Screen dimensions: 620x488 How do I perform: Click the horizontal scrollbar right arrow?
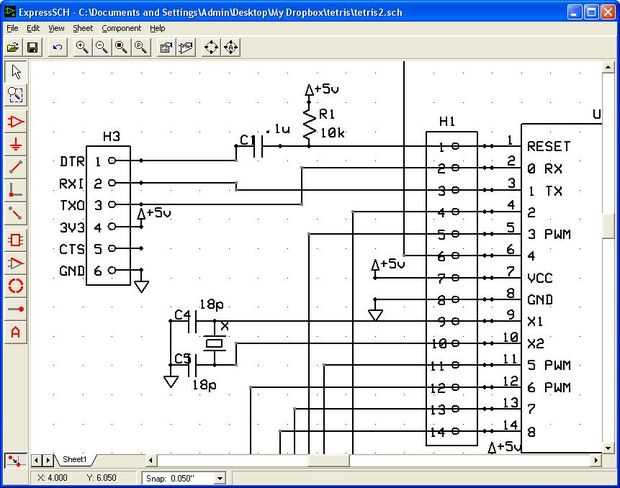596,460
